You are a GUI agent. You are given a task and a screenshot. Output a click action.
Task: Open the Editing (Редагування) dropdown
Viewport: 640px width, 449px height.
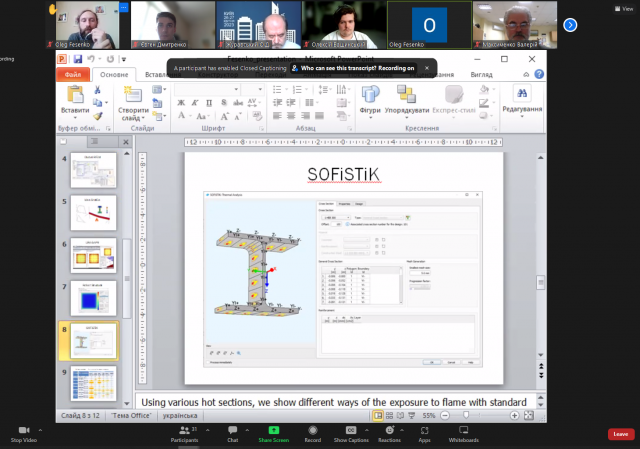(522, 101)
